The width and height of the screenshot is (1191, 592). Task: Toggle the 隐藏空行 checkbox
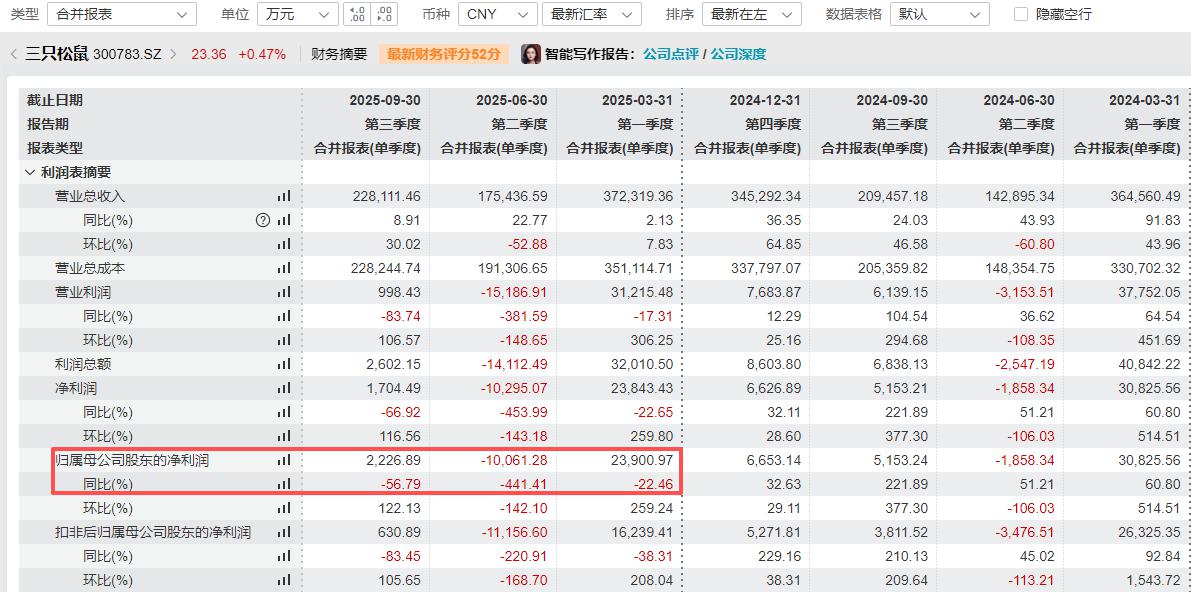pyautogui.click(x=1022, y=14)
